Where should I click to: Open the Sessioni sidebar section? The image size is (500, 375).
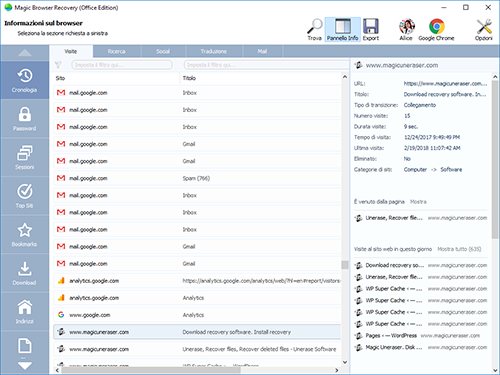pos(25,157)
